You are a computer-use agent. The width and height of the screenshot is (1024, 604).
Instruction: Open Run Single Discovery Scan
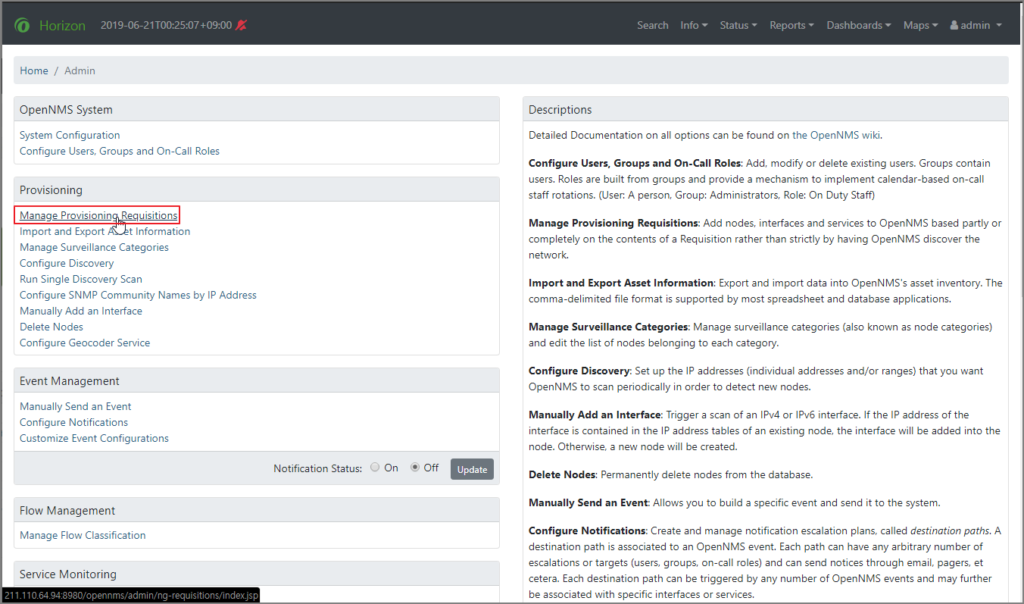81,279
